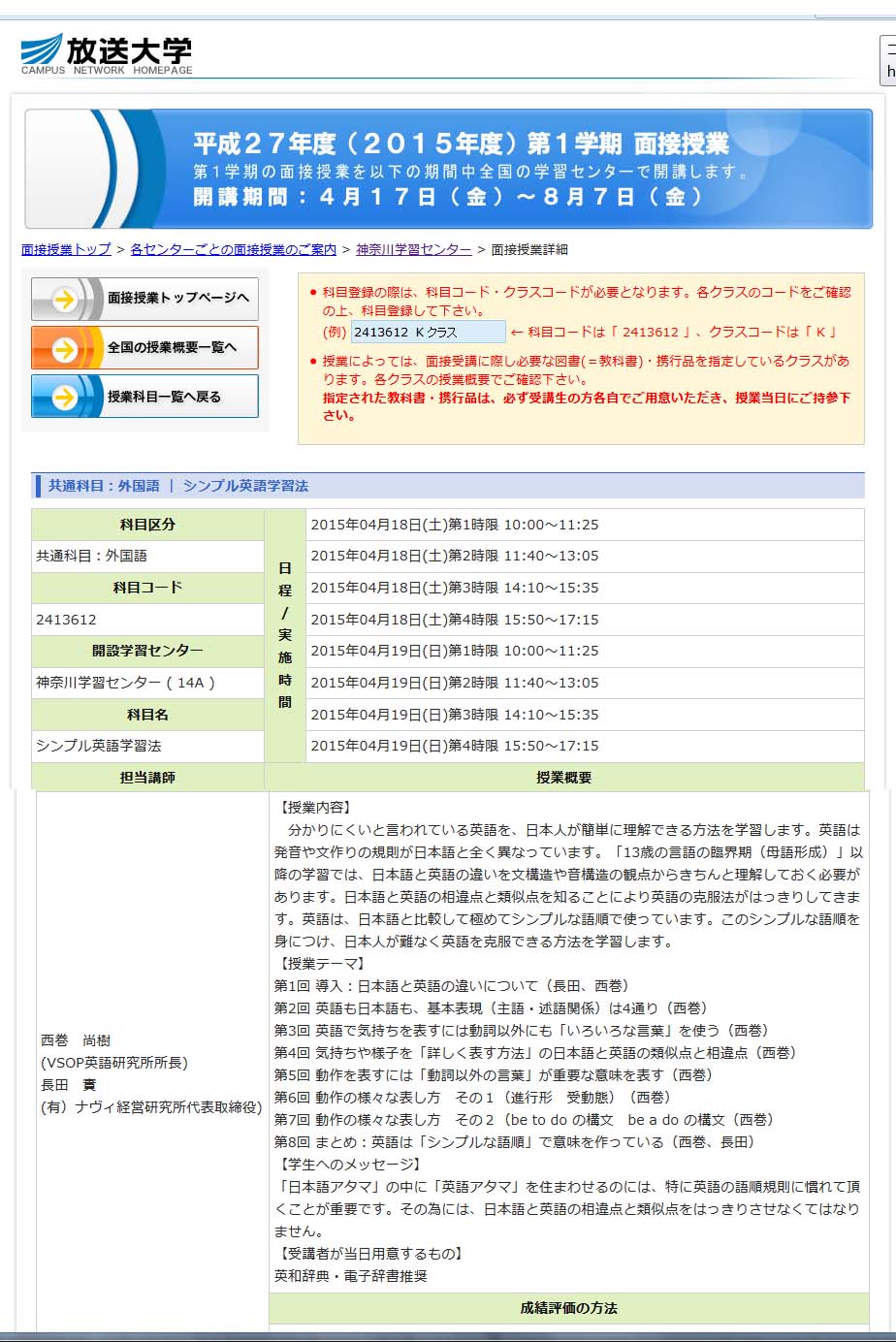This screenshot has height=1342, width=896.
Task: Click the 神奈川学習センター (14A) table cell
Action: click(x=147, y=683)
